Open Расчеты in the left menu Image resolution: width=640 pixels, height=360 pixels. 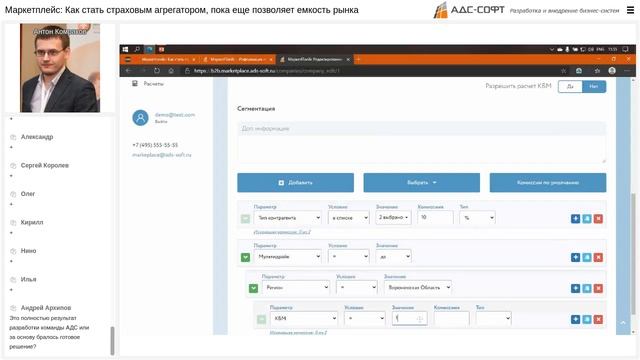153,84
